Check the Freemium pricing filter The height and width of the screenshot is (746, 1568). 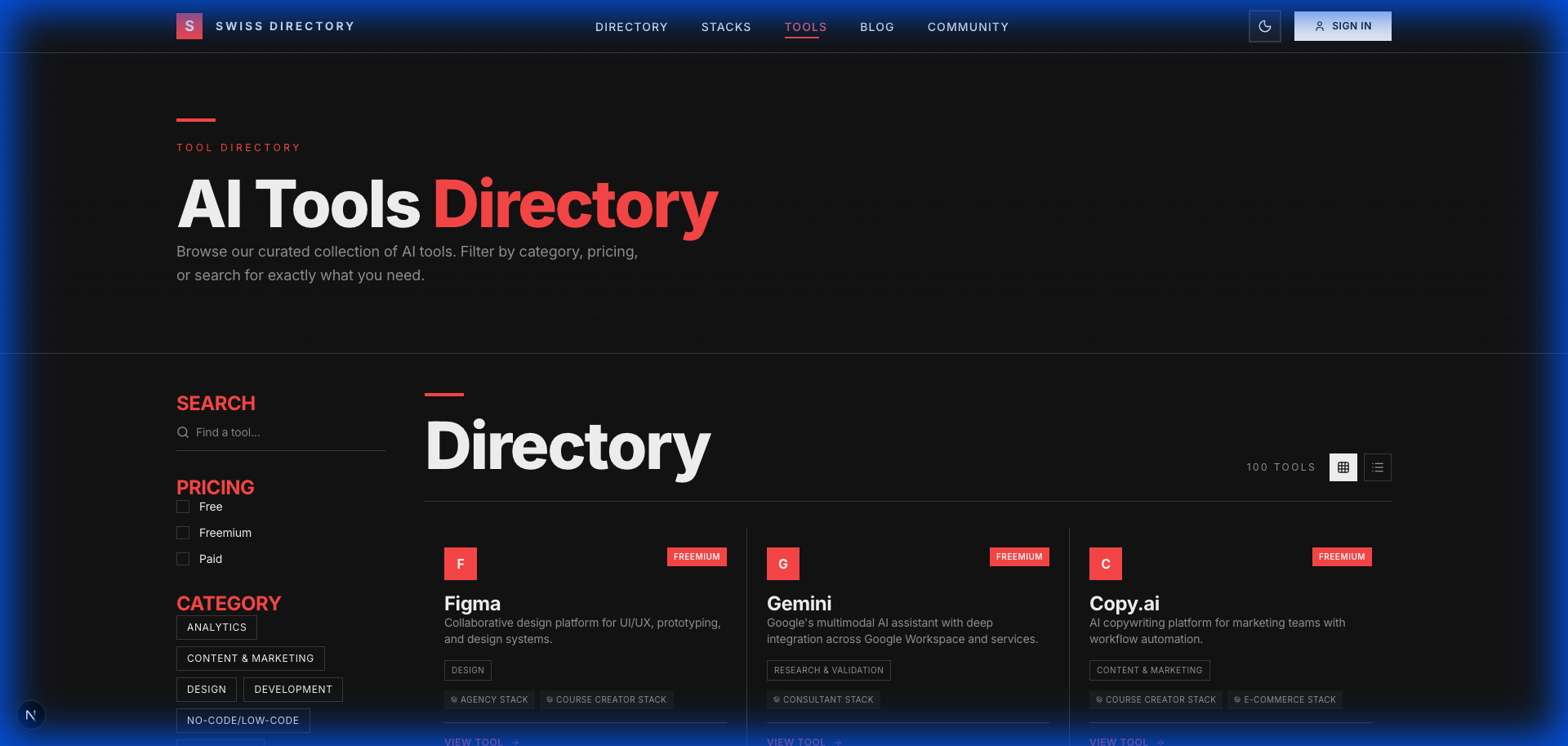click(183, 533)
